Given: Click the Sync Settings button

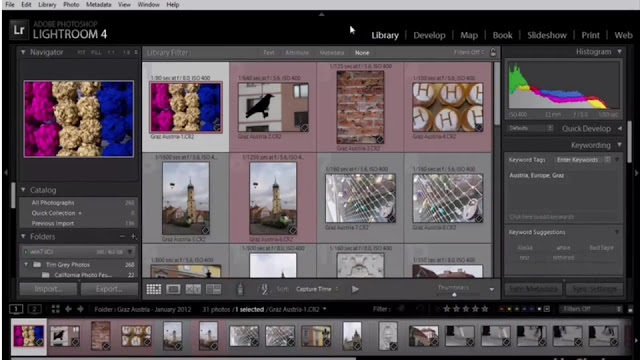Looking at the screenshot, I should (x=594, y=289).
